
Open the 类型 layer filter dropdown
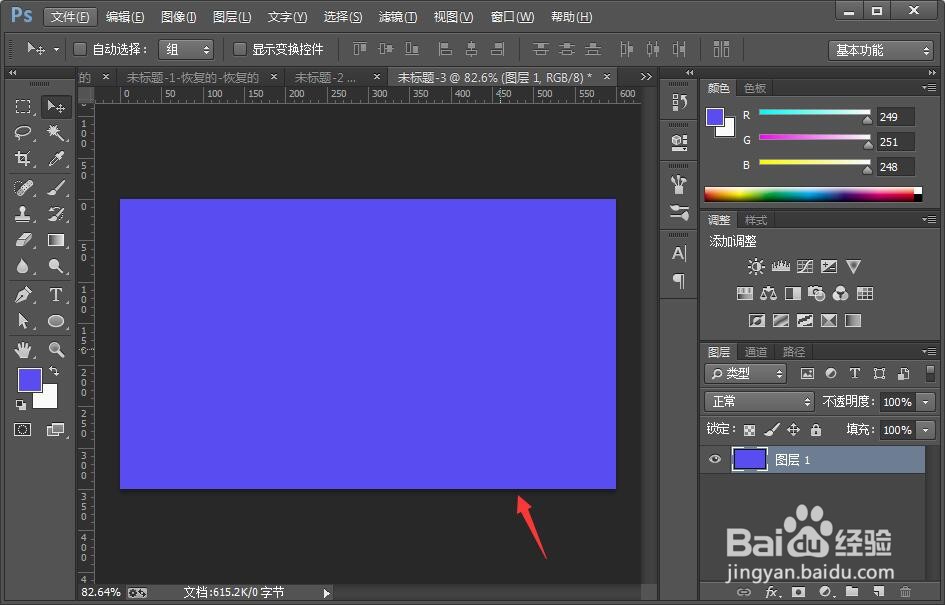point(746,374)
